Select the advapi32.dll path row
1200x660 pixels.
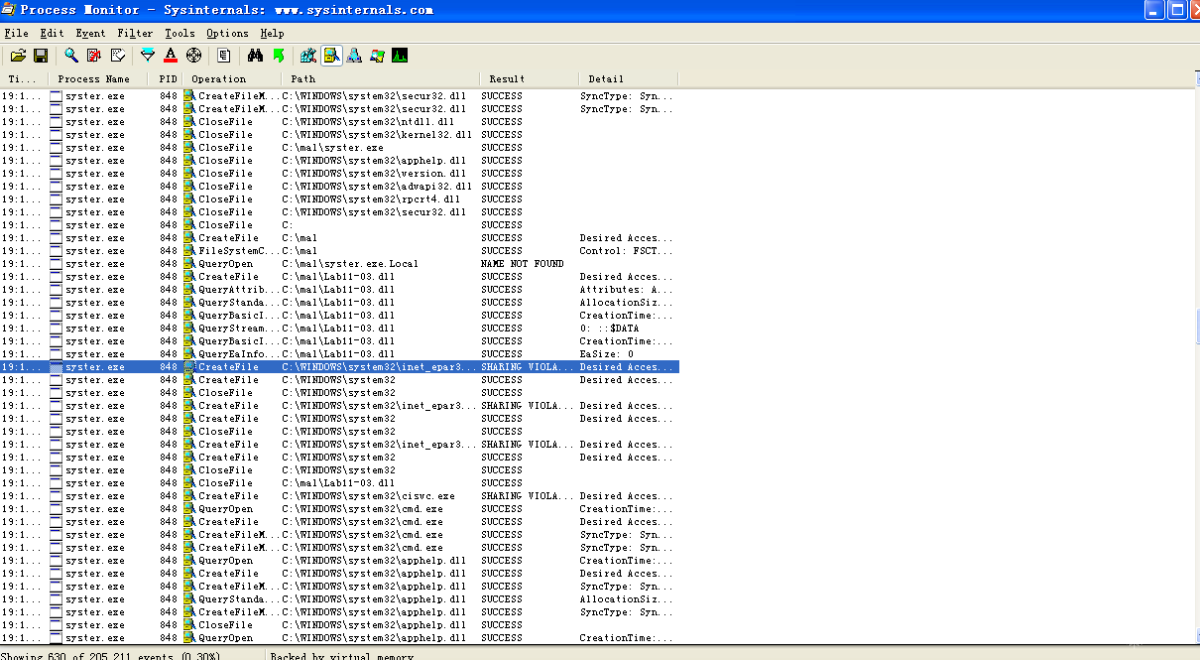pyautogui.click(x=339, y=187)
